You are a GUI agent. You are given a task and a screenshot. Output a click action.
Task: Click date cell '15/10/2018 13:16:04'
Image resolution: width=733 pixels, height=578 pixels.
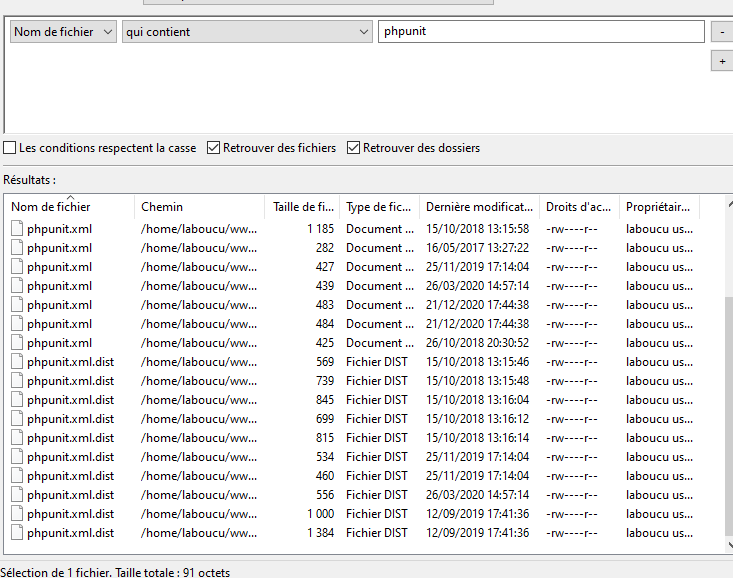(x=477, y=400)
